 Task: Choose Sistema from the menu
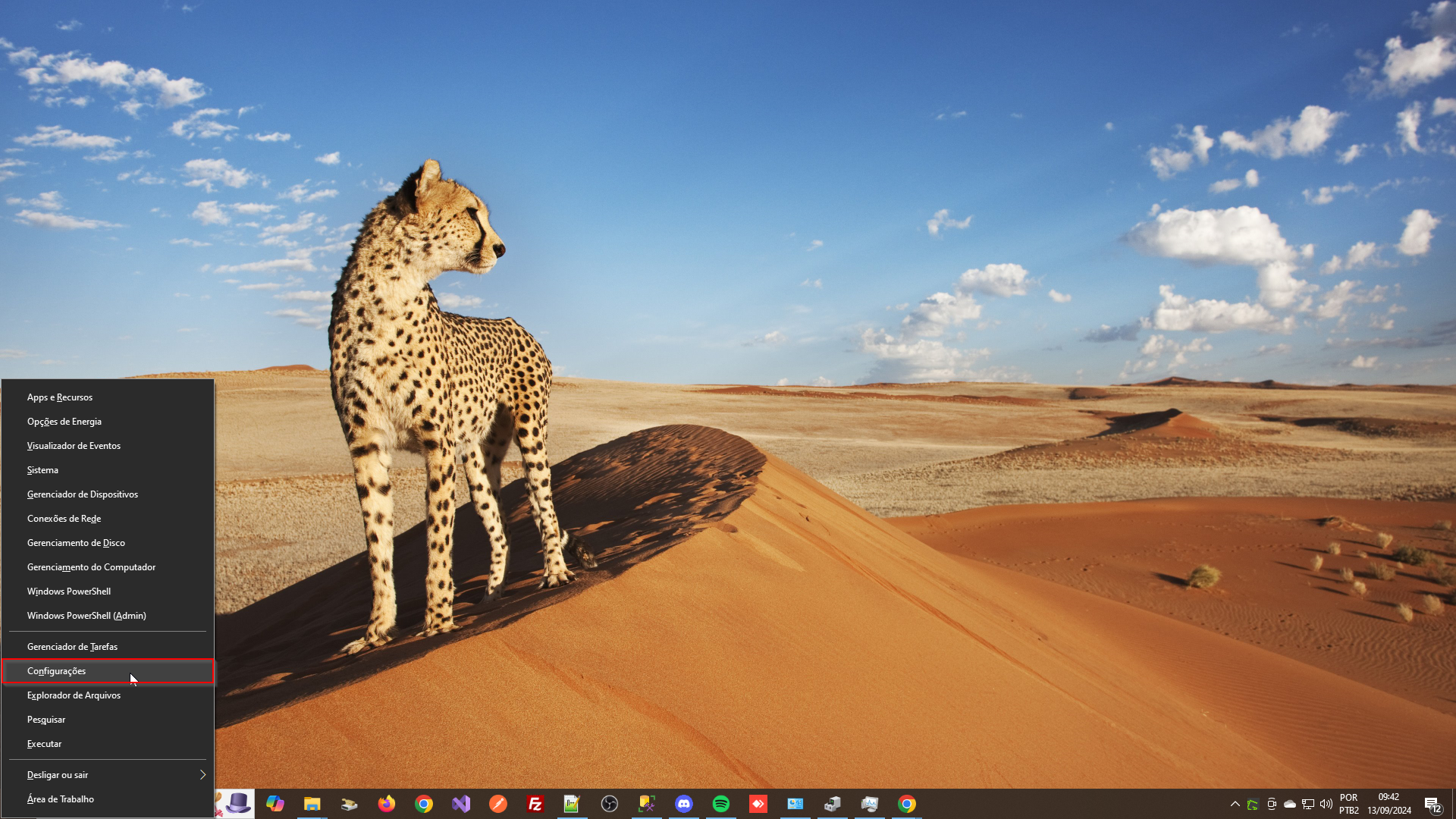[108, 470]
